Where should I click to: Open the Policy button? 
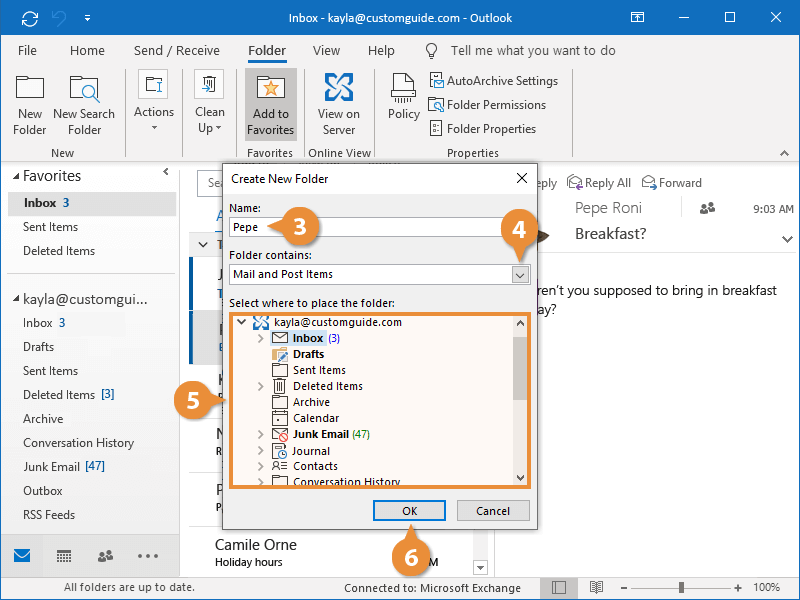(x=404, y=96)
